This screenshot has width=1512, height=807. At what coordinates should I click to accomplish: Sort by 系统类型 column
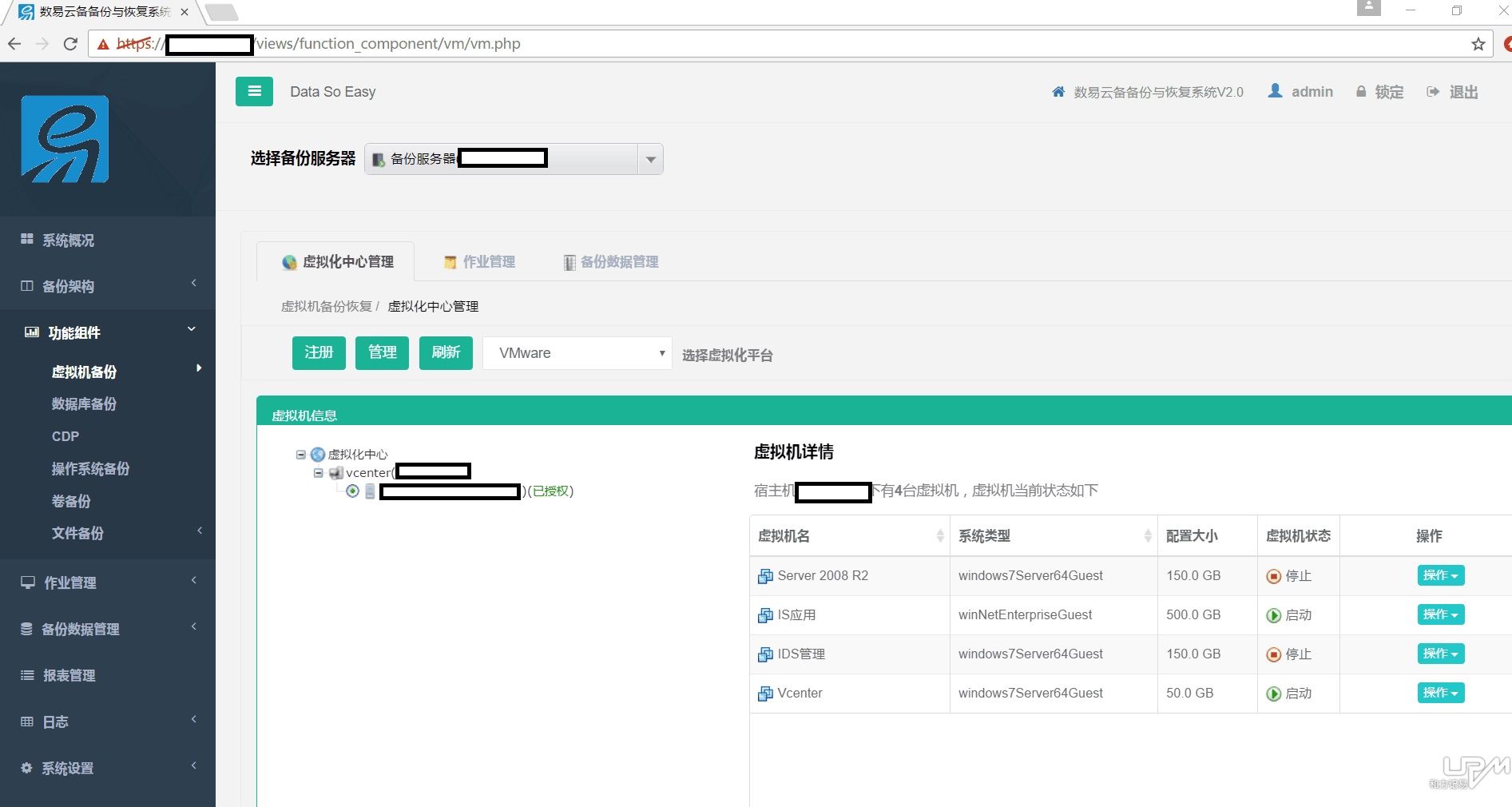coord(1054,535)
